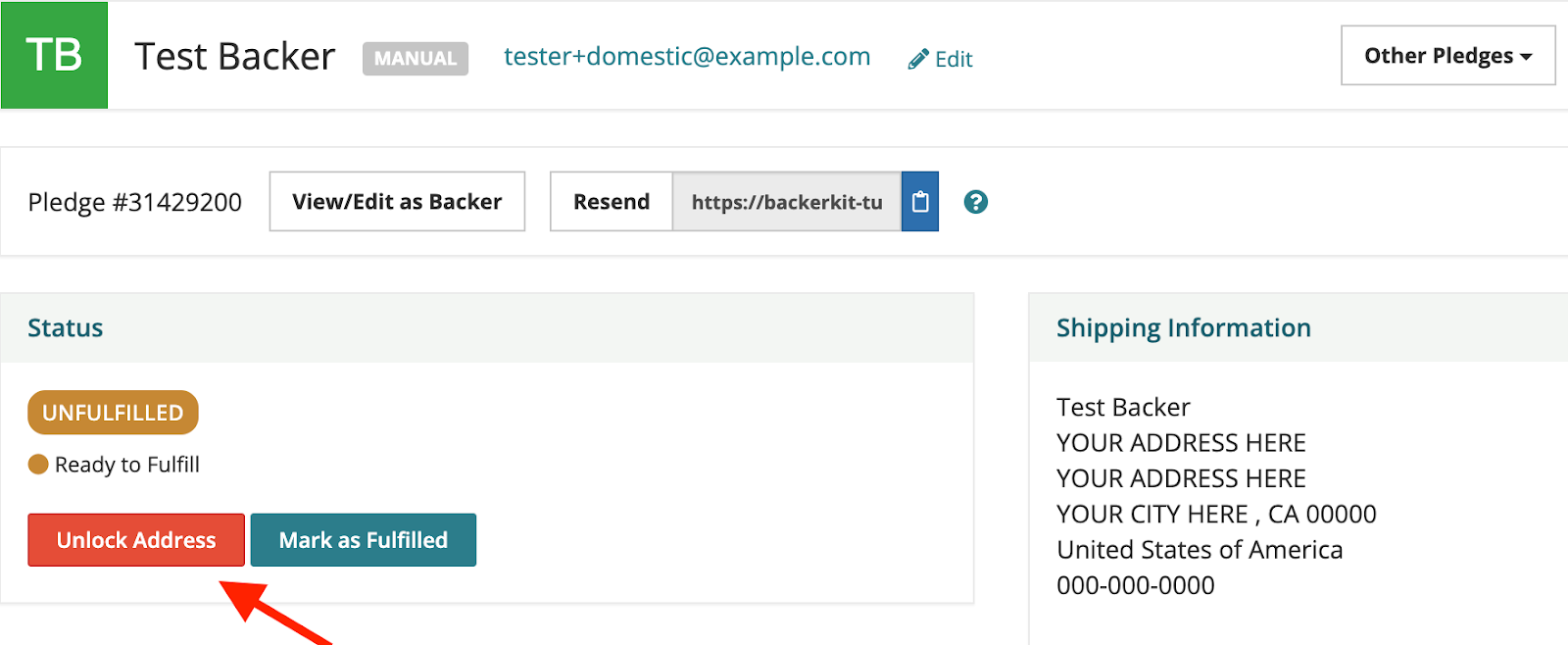Select the 000-000-0000 phone number
This screenshot has width=1568, height=645.
click(x=1136, y=585)
